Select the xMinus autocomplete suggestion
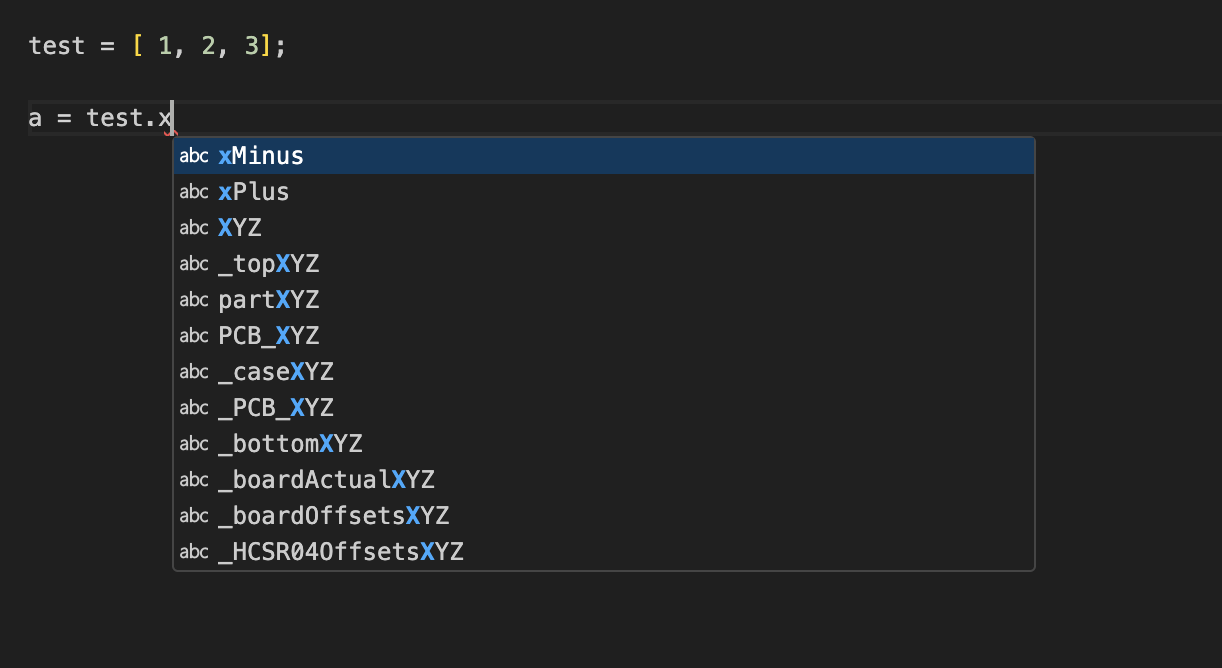This screenshot has width=1222, height=668. point(261,156)
